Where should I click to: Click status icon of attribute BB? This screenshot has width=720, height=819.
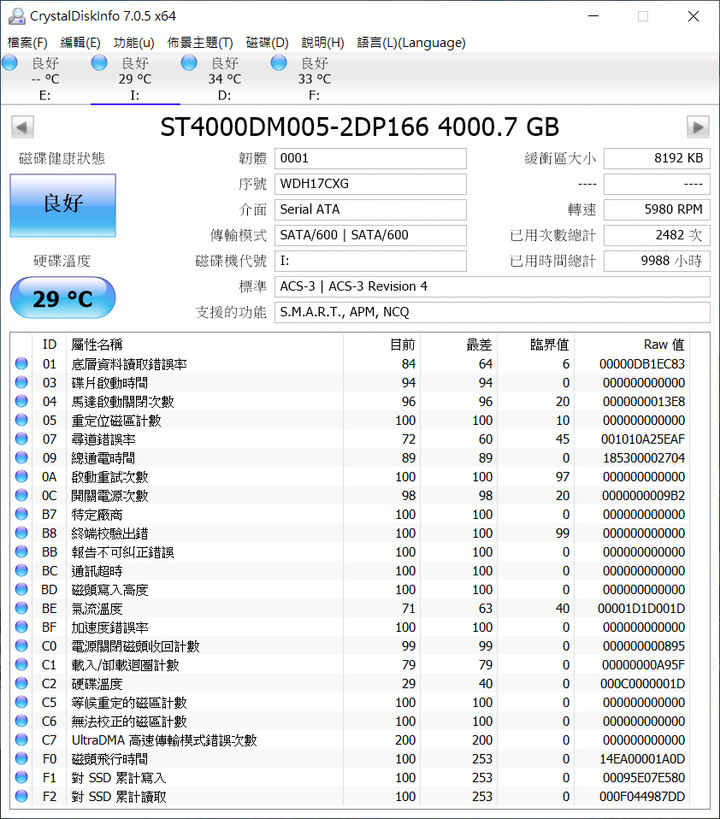pos(21,551)
